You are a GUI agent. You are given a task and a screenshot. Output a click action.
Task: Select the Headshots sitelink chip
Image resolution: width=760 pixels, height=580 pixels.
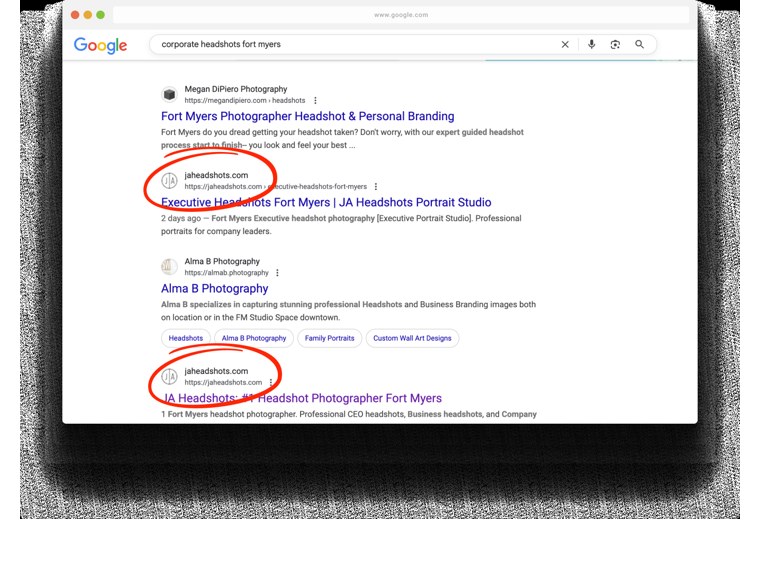(186, 338)
